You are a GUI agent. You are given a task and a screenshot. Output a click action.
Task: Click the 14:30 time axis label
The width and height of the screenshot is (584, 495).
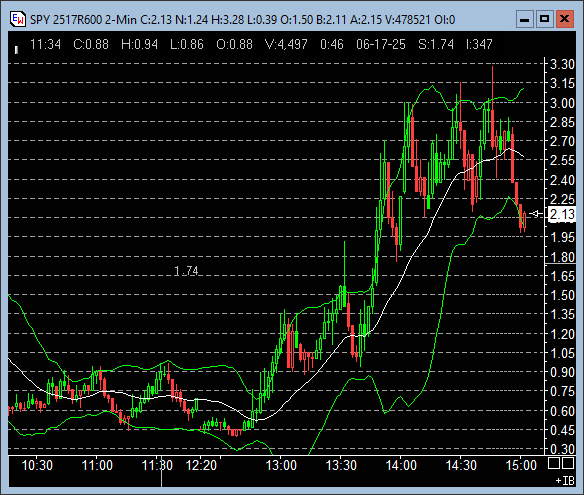[x=461, y=465]
